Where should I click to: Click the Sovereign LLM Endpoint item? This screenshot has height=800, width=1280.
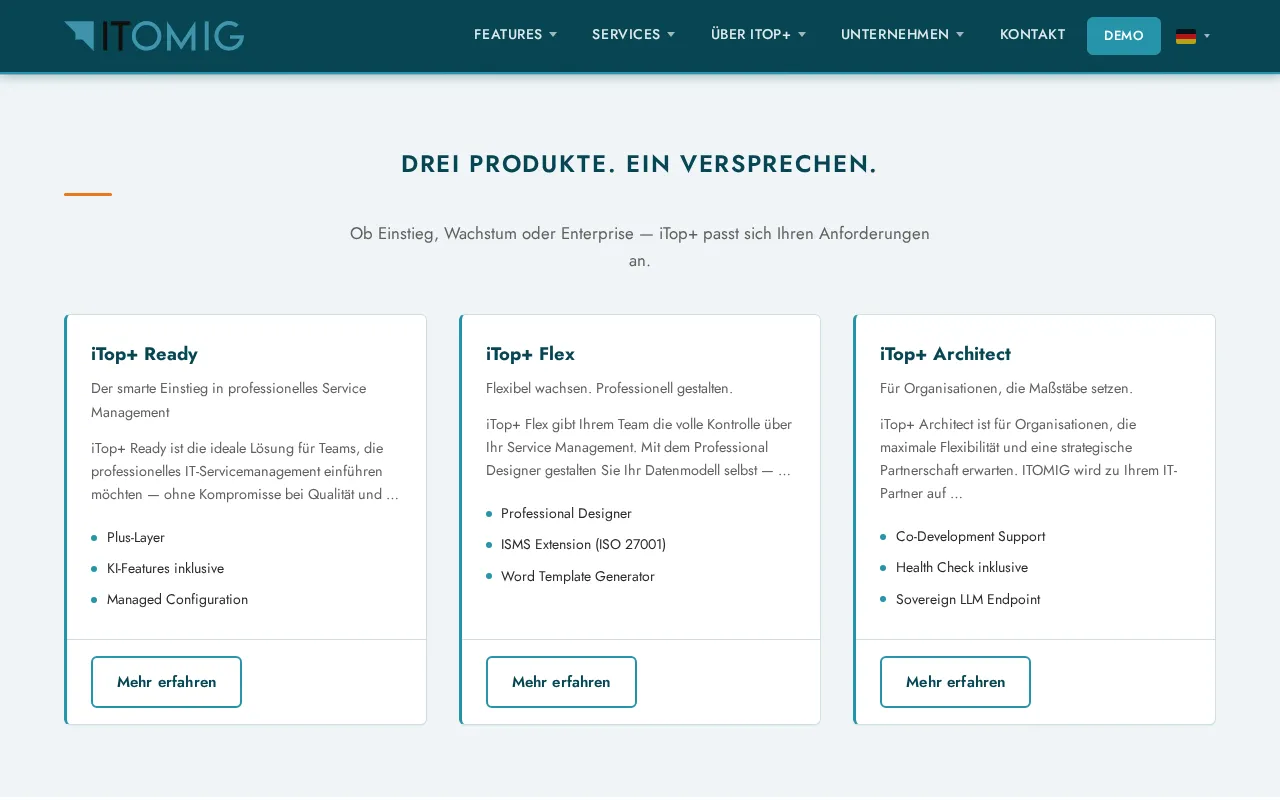pyautogui.click(x=968, y=600)
